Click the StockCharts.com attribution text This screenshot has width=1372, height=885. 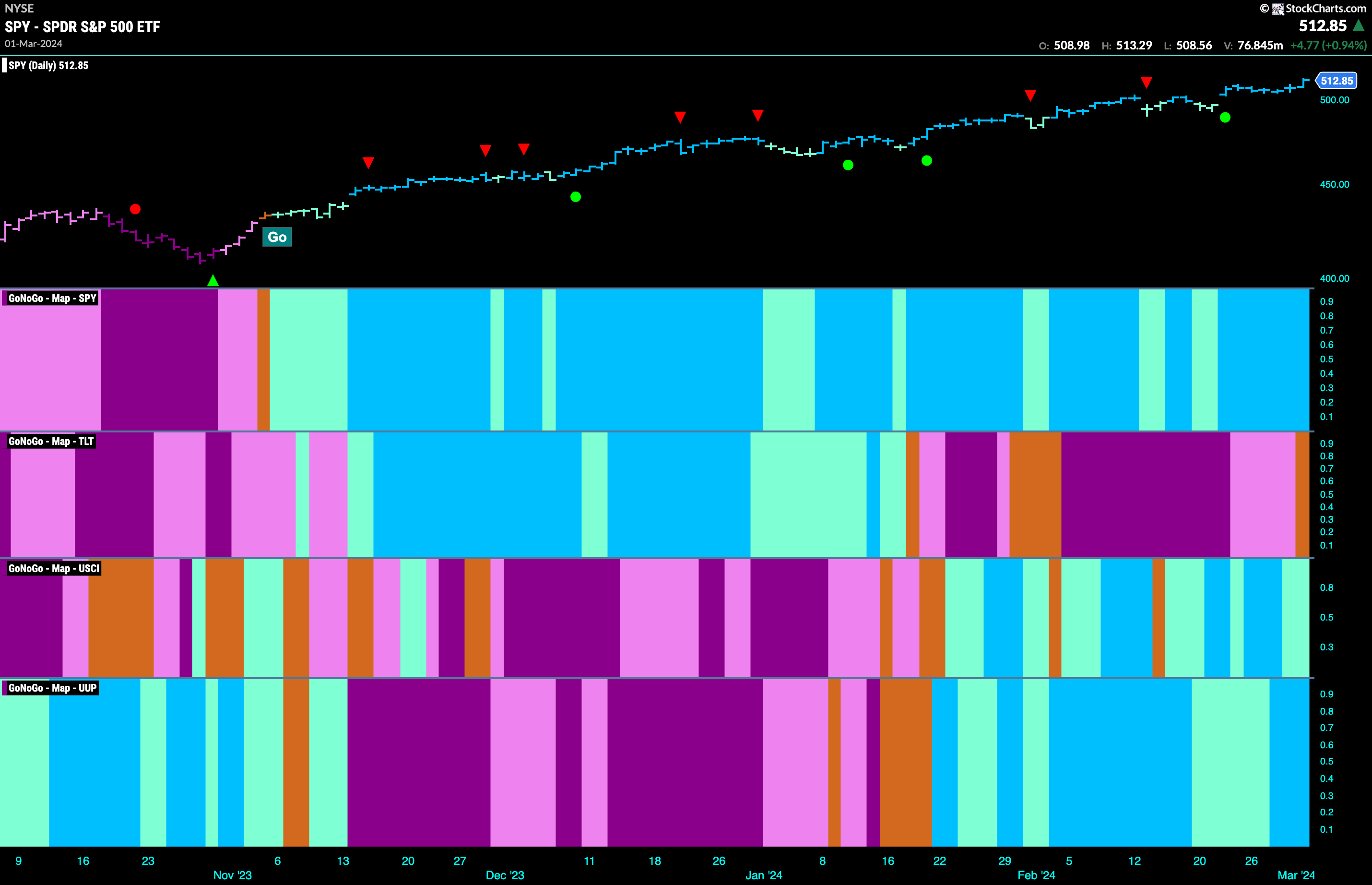1325,9
